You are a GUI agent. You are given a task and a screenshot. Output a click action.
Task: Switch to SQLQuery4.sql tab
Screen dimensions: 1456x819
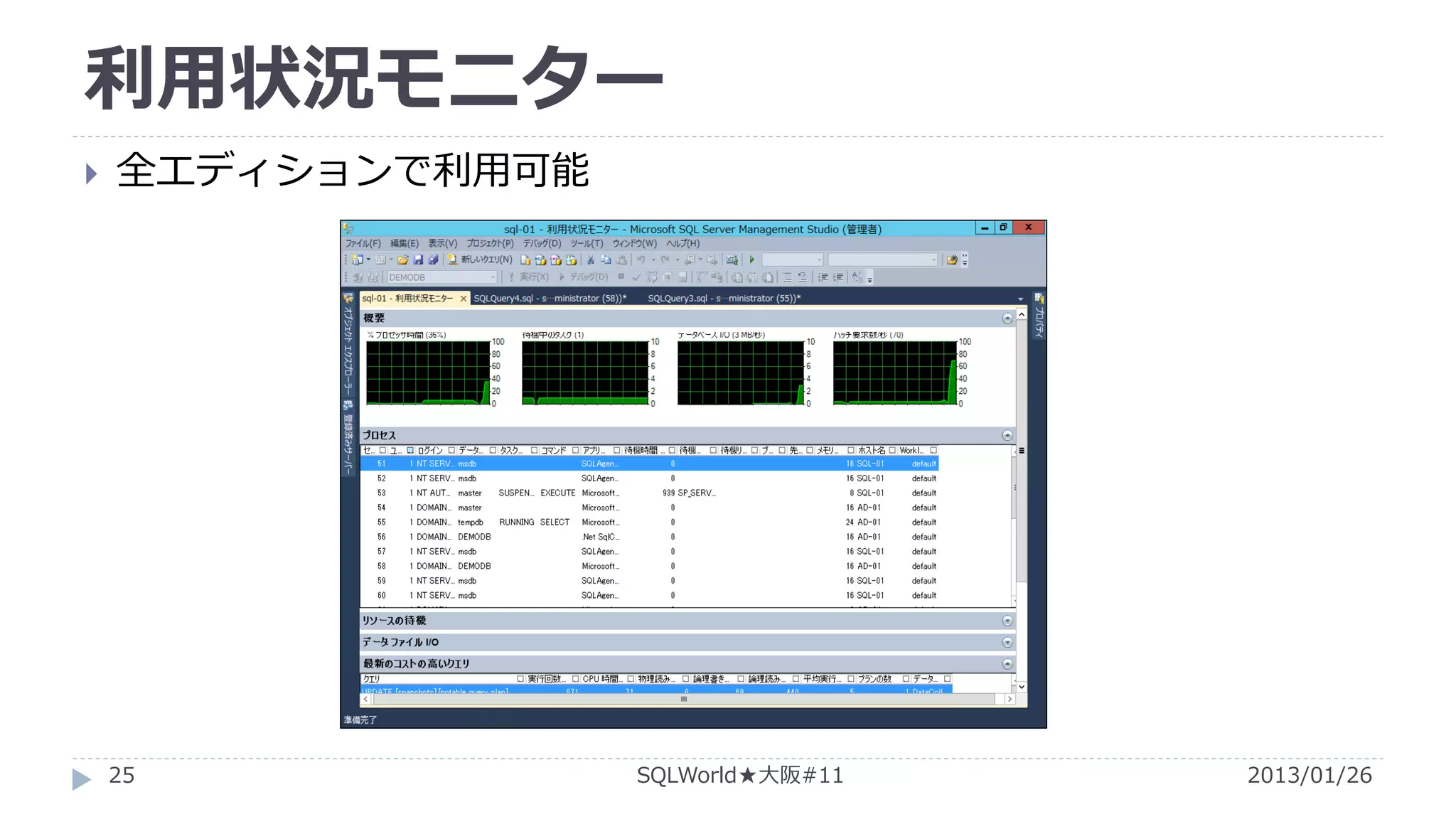coord(550,299)
